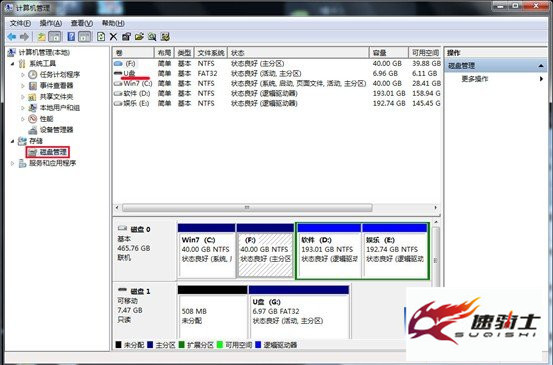Select 服务和应用程序 in the tree
This screenshot has height=365, width=553.
tap(53, 163)
